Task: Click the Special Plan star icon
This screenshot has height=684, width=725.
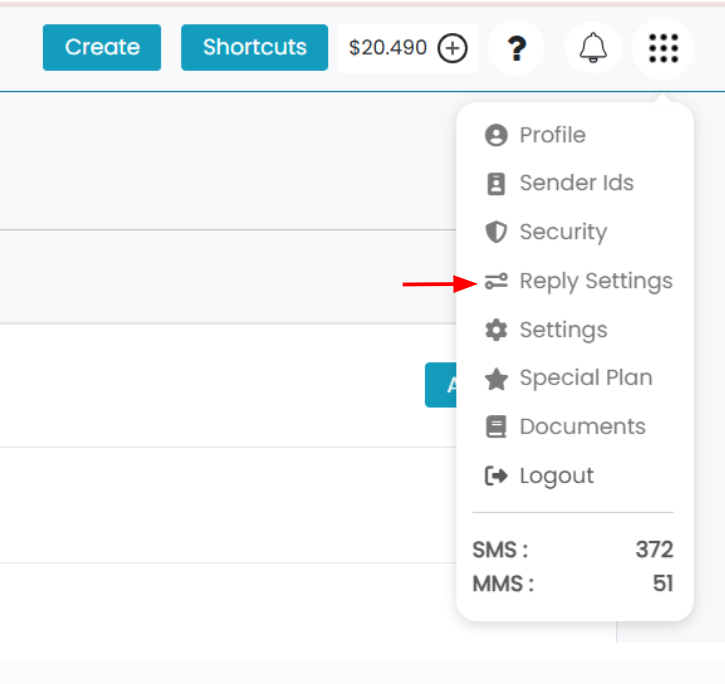Action: click(496, 379)
